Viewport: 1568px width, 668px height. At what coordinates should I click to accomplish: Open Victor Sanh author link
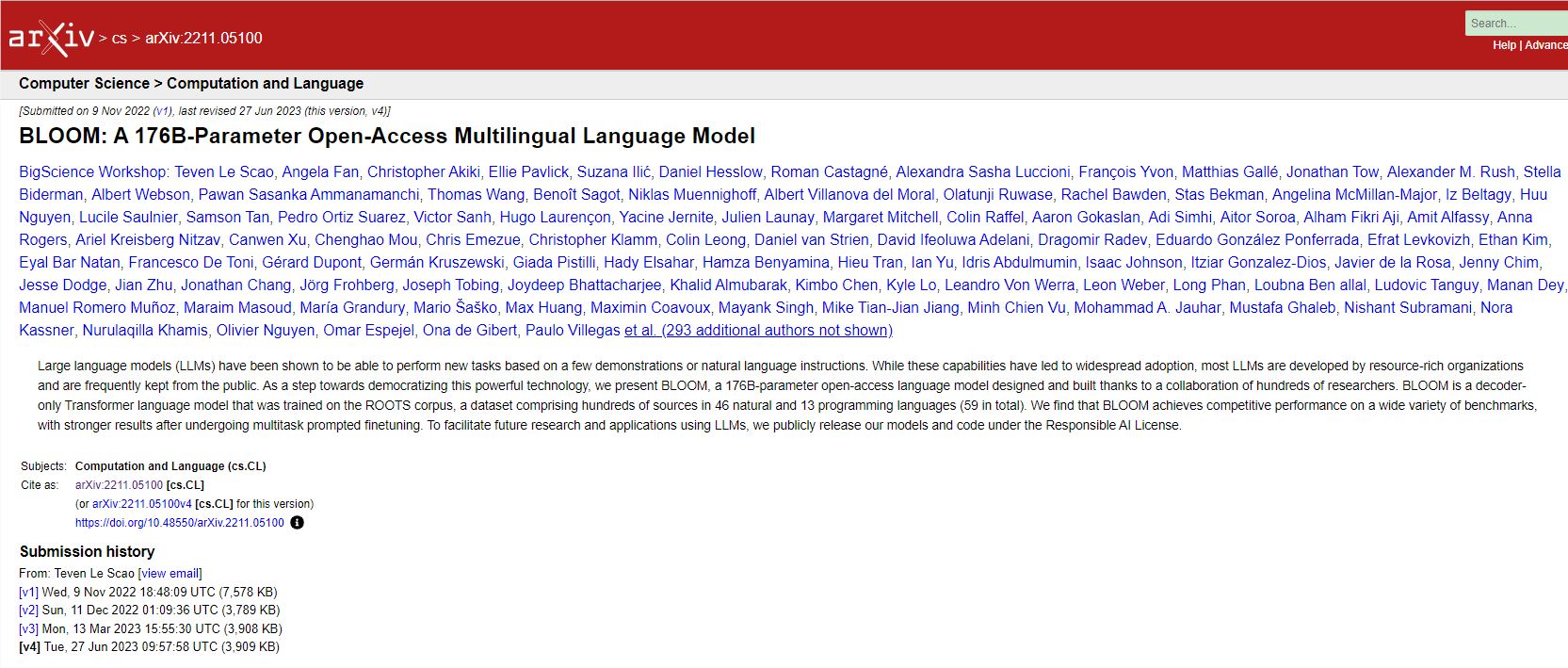453,217
